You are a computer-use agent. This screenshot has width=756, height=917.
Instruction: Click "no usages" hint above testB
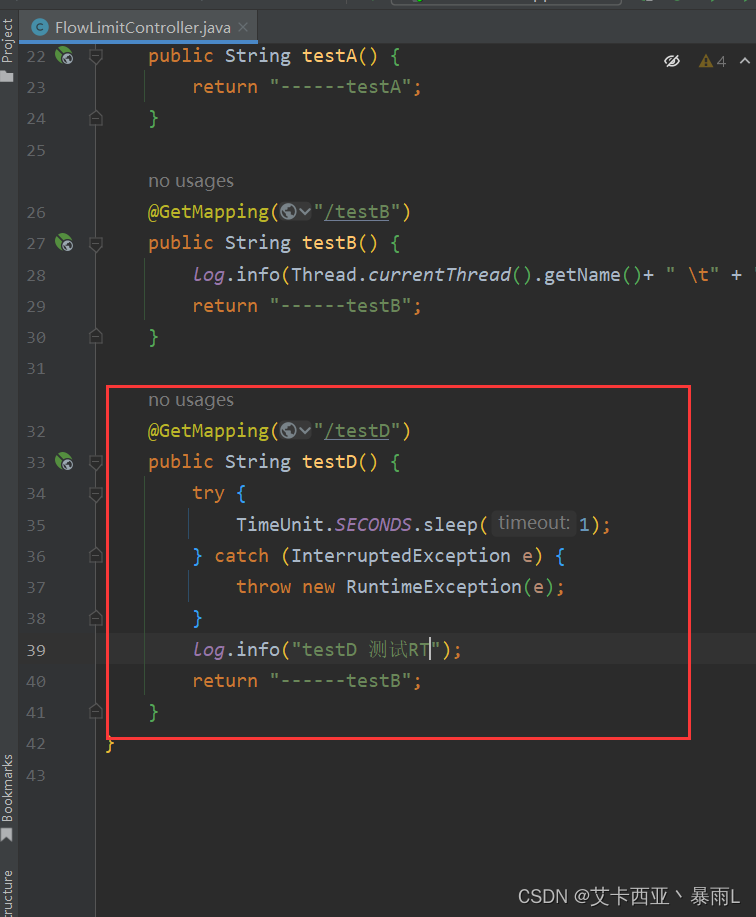coord(191,181)
